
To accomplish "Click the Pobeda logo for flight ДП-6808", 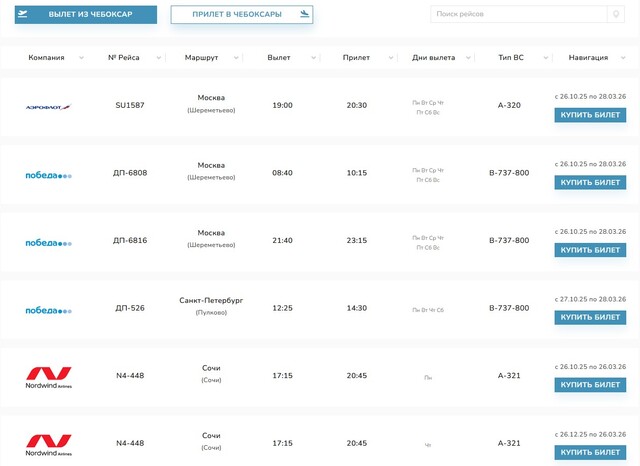I will [48, 174].
